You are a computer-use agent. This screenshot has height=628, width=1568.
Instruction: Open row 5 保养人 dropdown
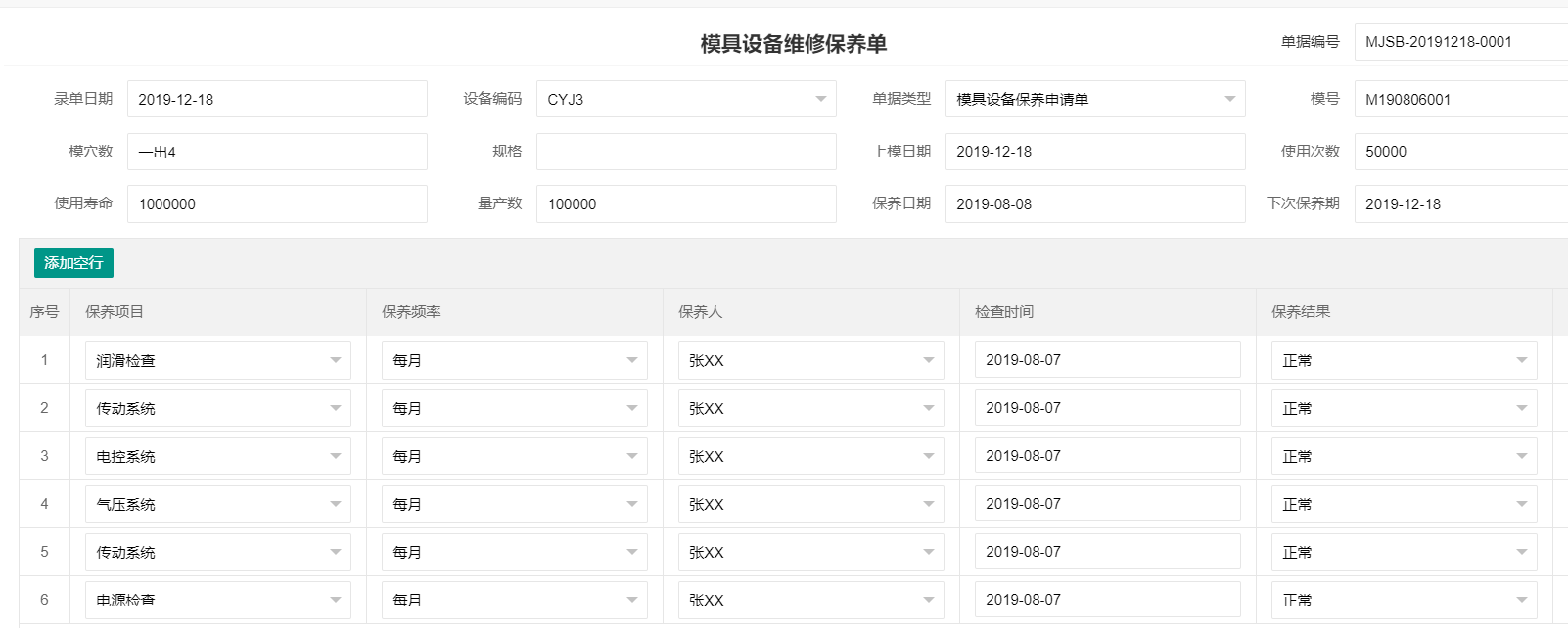[x=810, y=552]
